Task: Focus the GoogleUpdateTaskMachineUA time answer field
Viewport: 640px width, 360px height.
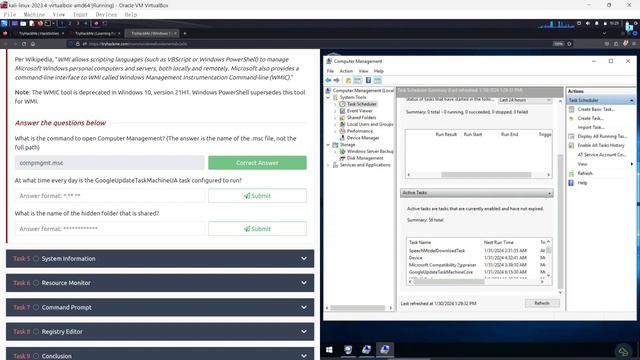Action: [109, 196]
